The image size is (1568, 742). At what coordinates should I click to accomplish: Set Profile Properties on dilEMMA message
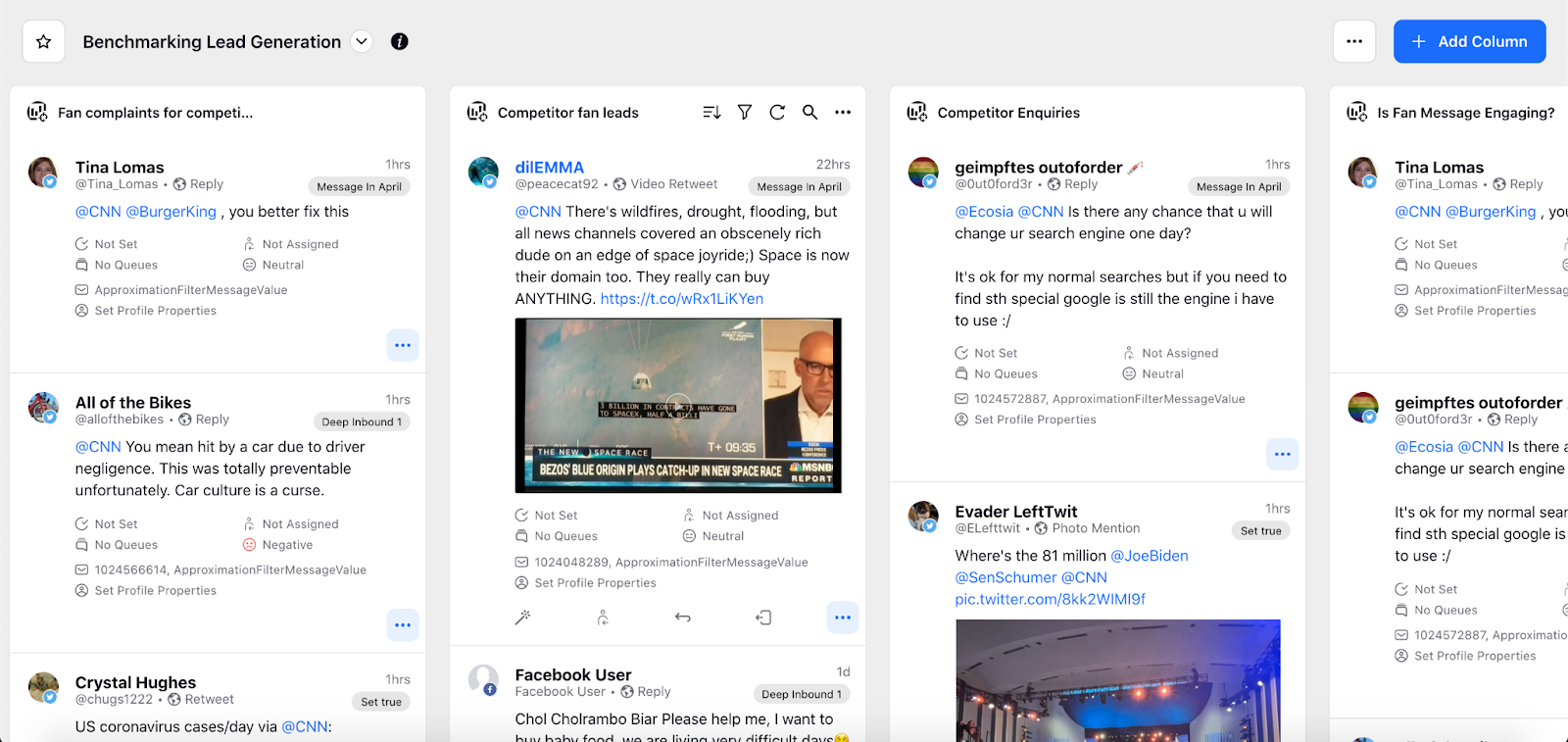coord(586,583)
